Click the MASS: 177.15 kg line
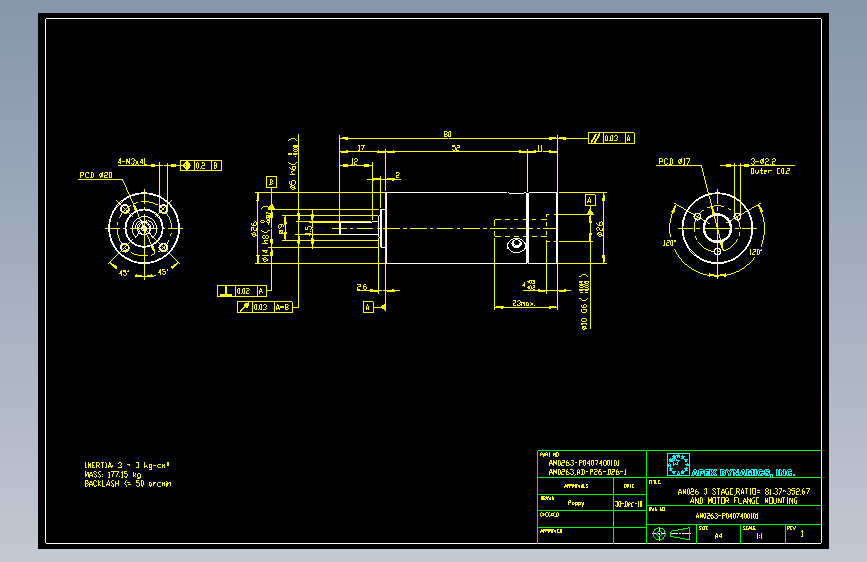 click(113, 475)
